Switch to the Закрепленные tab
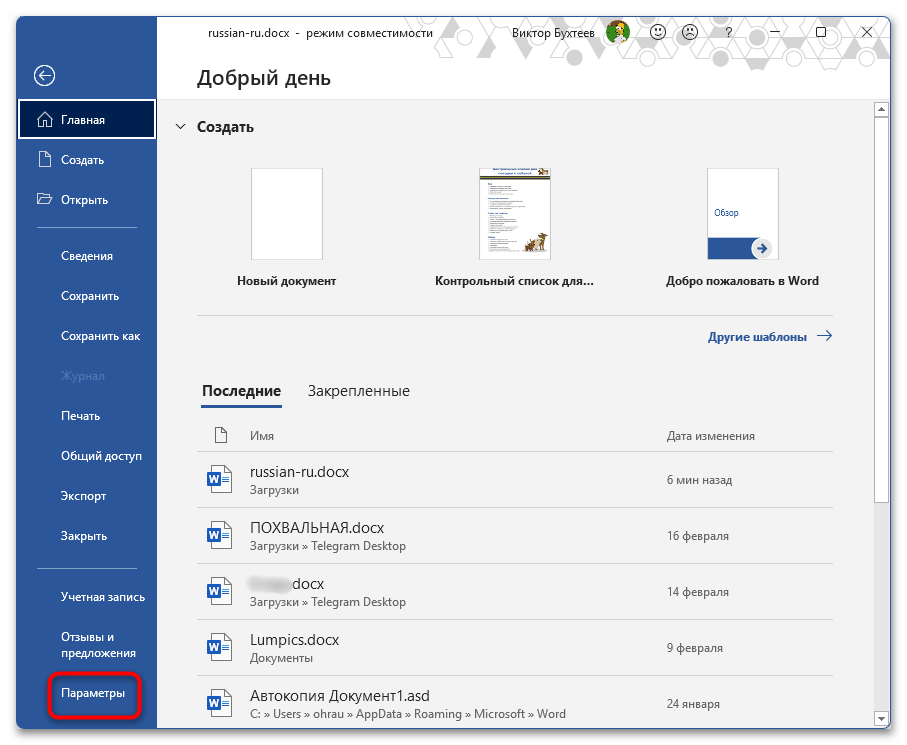 point(359,391)
